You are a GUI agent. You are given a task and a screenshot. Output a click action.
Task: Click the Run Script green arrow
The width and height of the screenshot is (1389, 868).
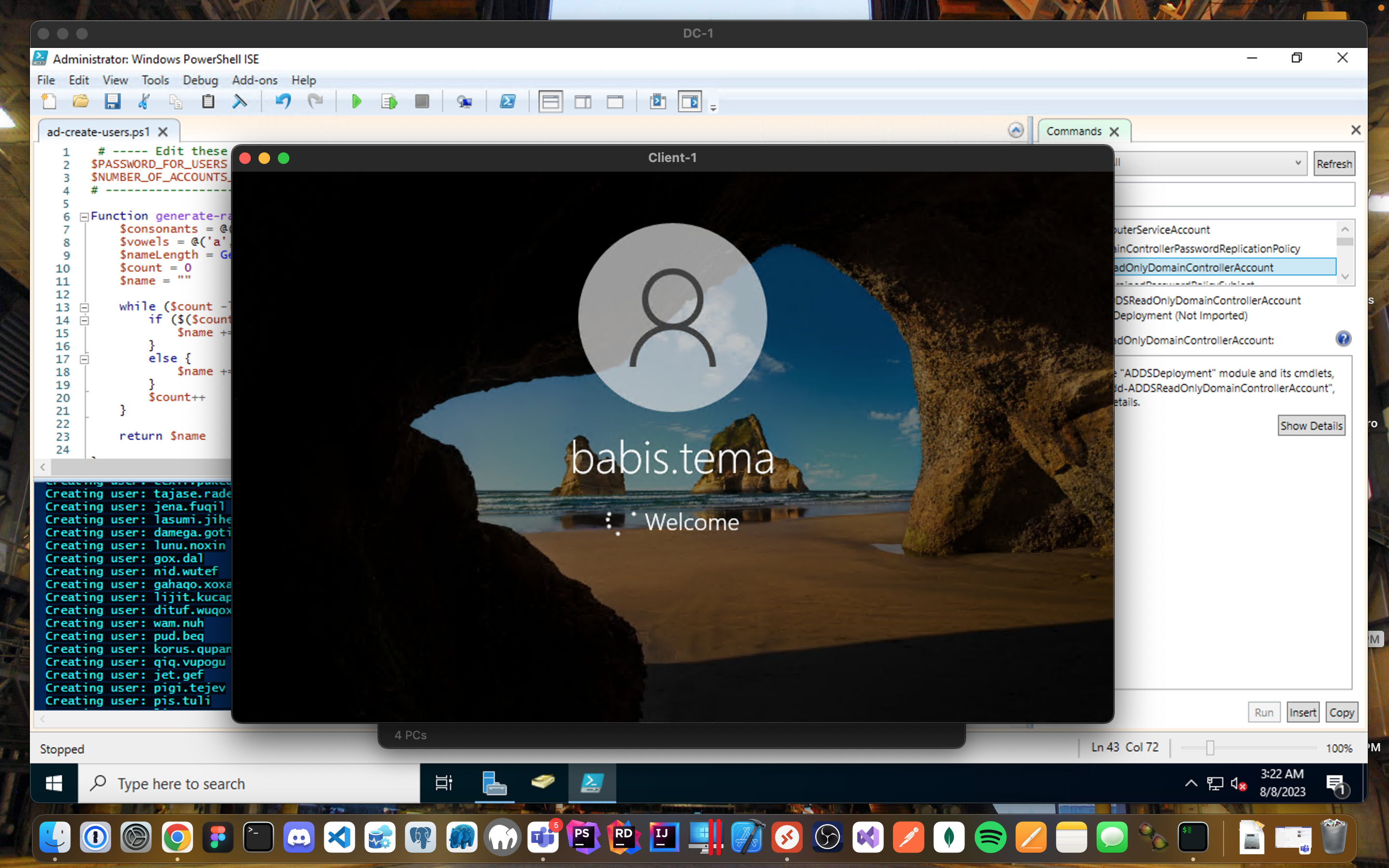356,102
